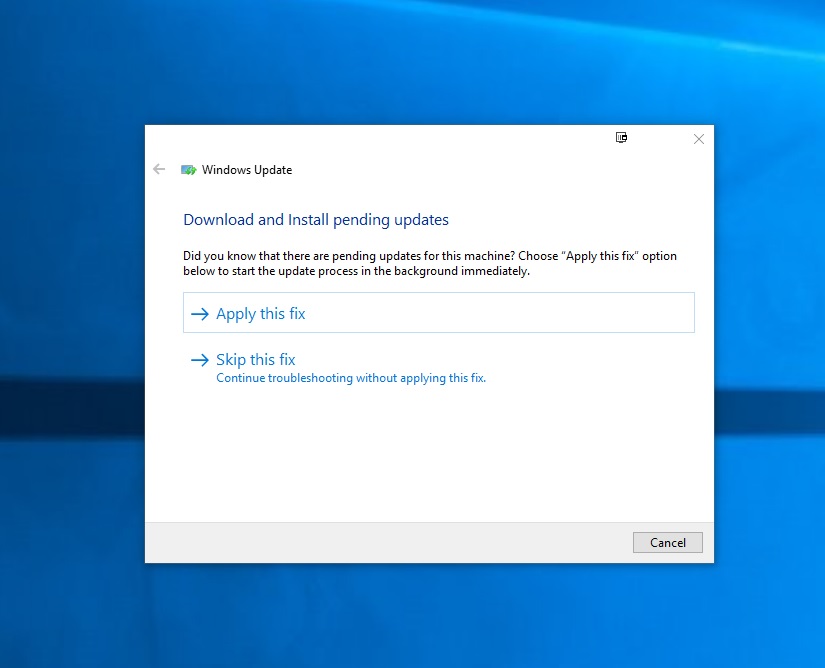Image resolution: width=825 pixels, height=668 pixels.
Task: Close the troubleshooter dialog with X
Action: click(699, 139)
